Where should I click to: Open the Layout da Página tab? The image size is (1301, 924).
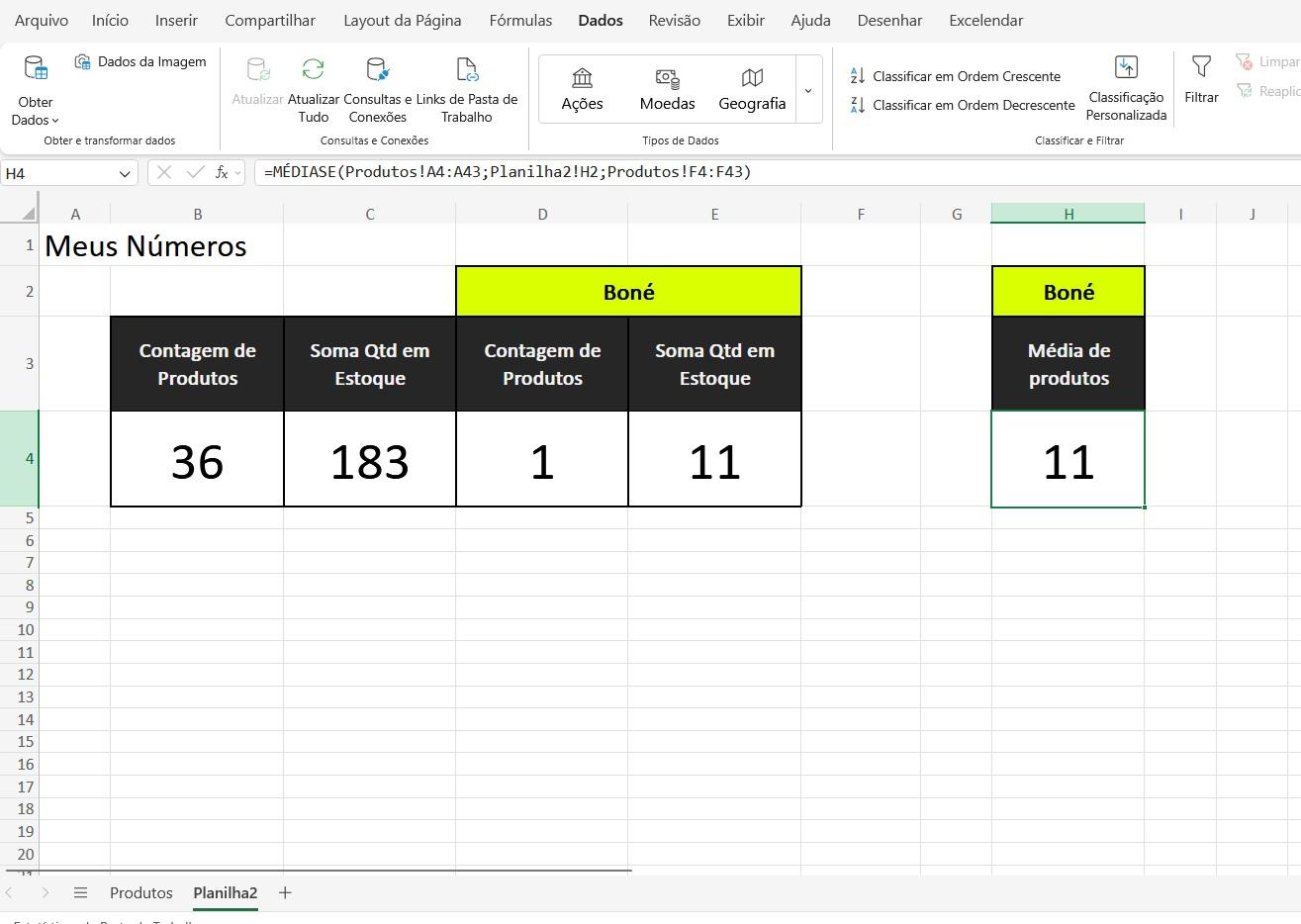pyautogui.click(x=402, y=20)
